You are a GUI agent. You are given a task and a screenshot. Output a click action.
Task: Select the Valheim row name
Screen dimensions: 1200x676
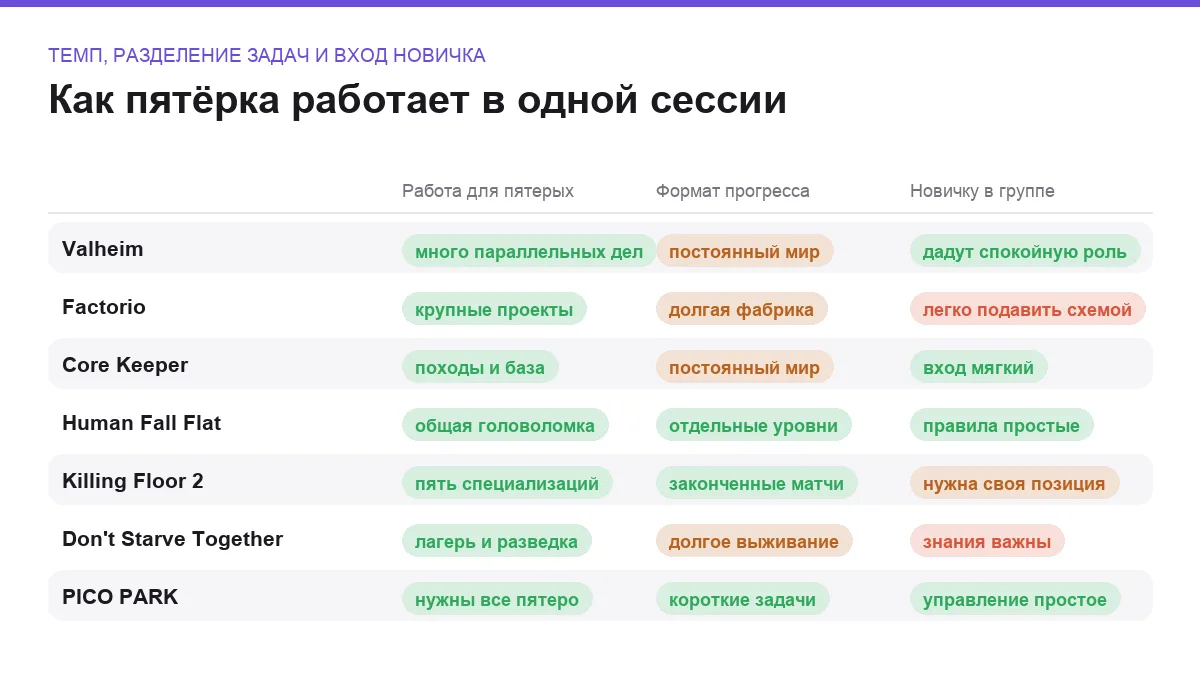click(103, 249)
